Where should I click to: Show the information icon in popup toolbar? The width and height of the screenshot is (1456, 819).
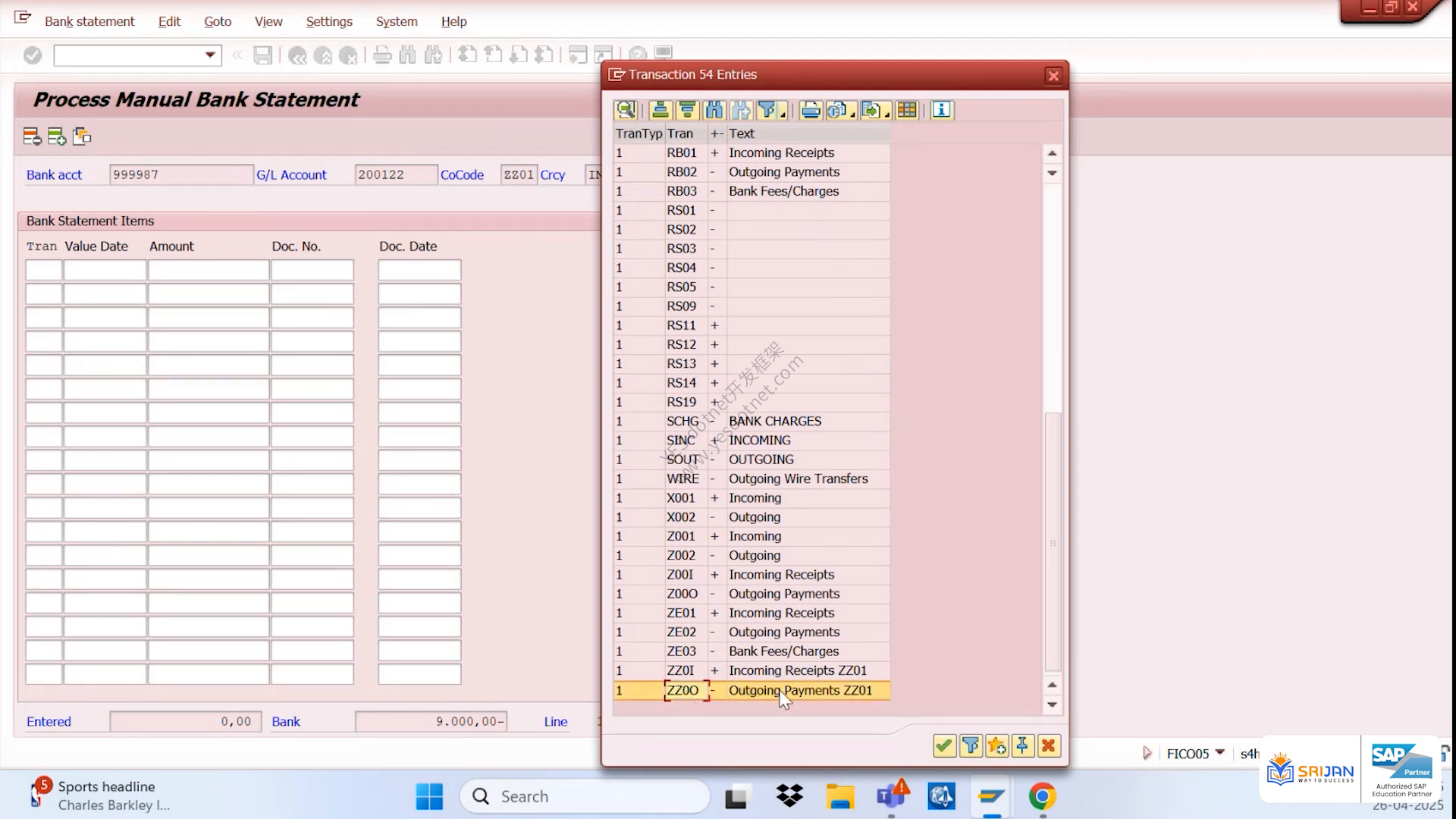942,110
